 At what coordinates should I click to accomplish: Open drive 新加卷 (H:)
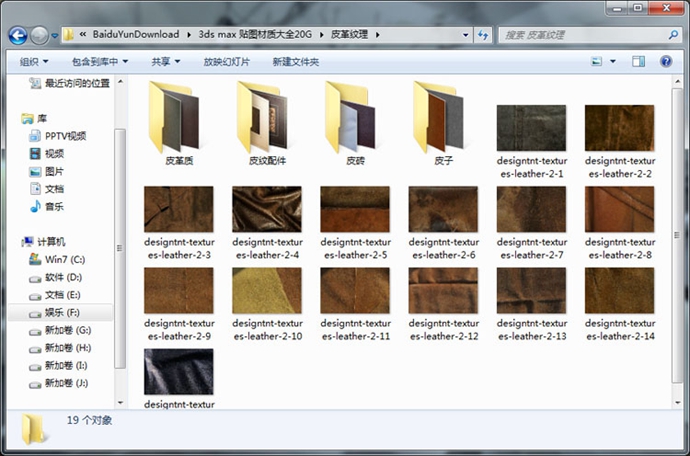click(60, 348)
